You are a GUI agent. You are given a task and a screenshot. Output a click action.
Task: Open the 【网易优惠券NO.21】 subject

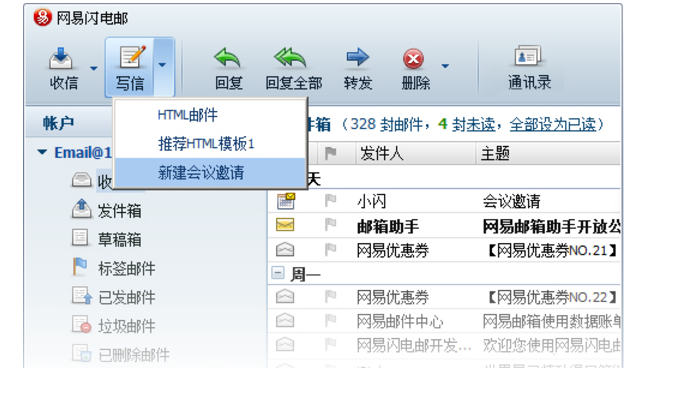click(552, 251)
